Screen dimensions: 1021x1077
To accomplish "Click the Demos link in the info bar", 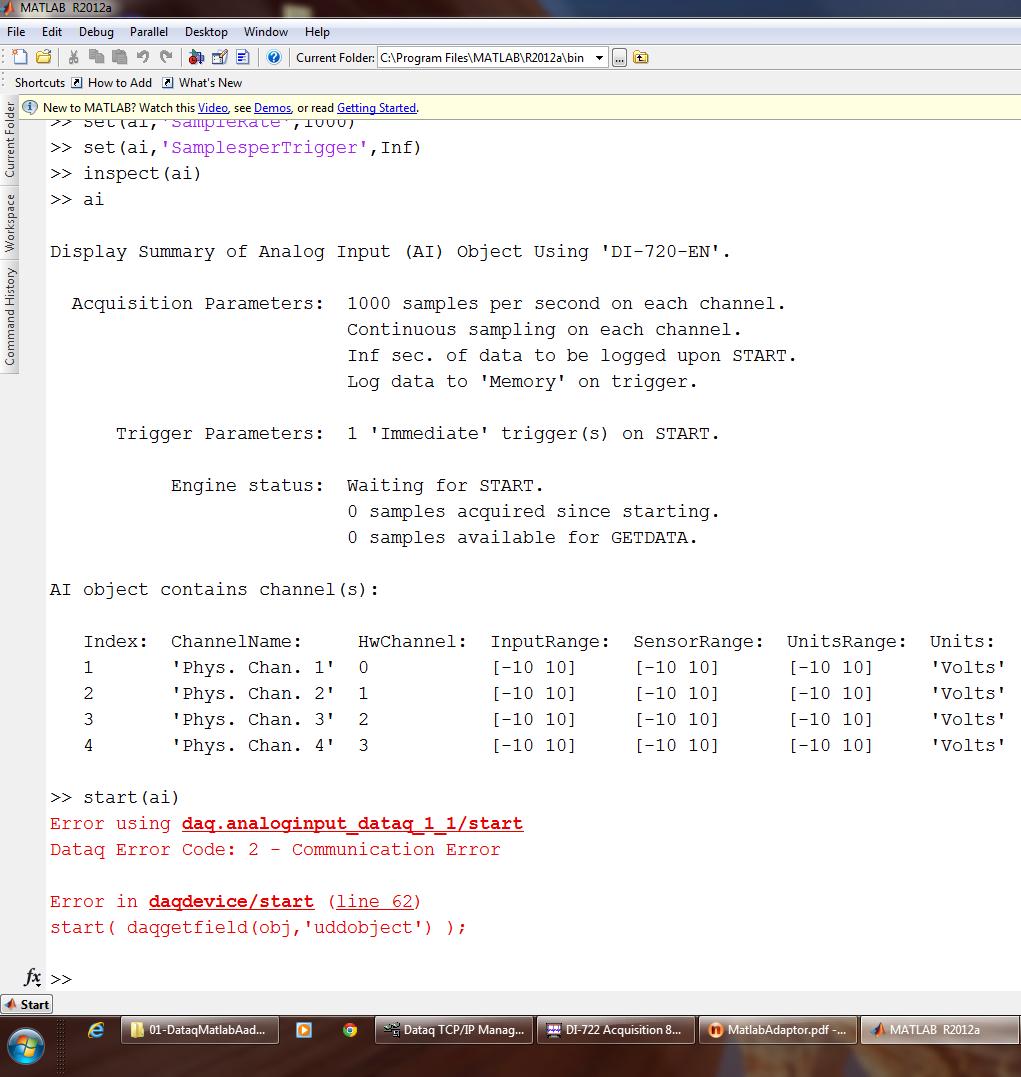I will (x=272, y=108).
